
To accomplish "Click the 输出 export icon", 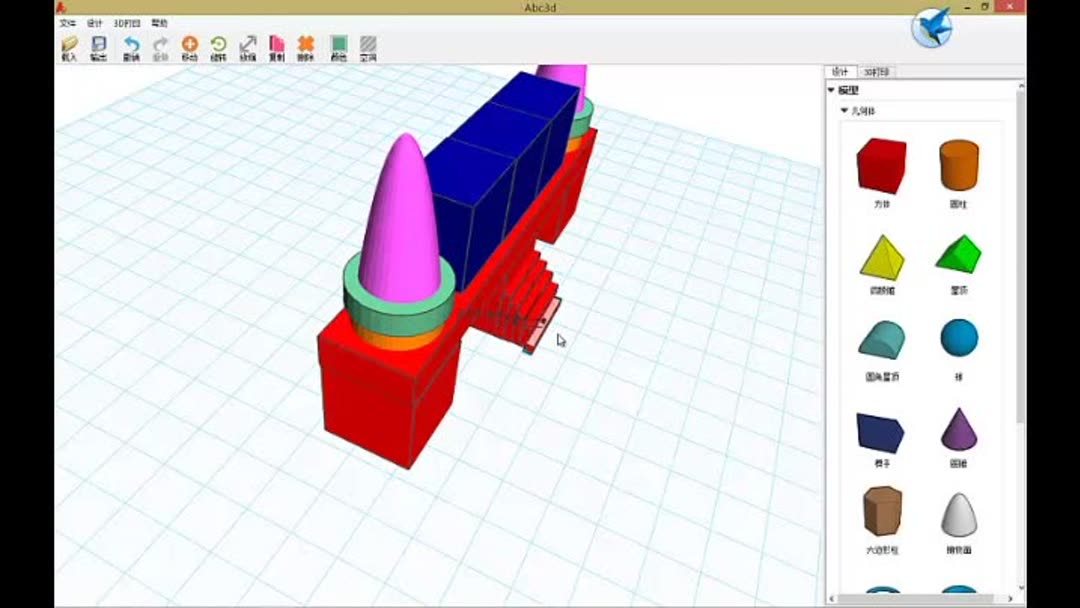I will 98,47.
